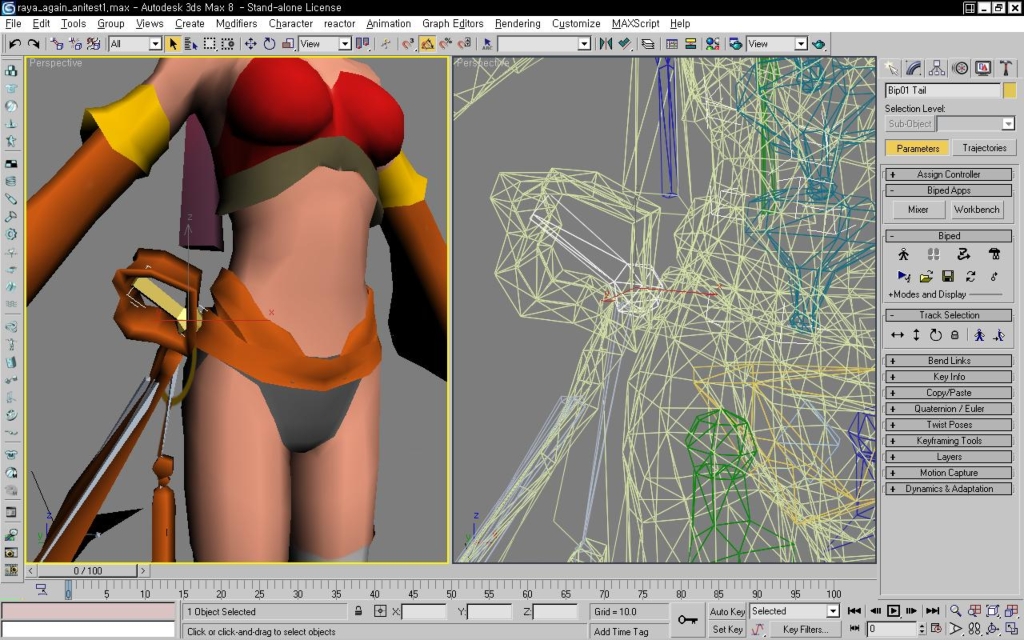Undo the last action with the Undo arrow

pyautogui.click(x=14, y=44)
